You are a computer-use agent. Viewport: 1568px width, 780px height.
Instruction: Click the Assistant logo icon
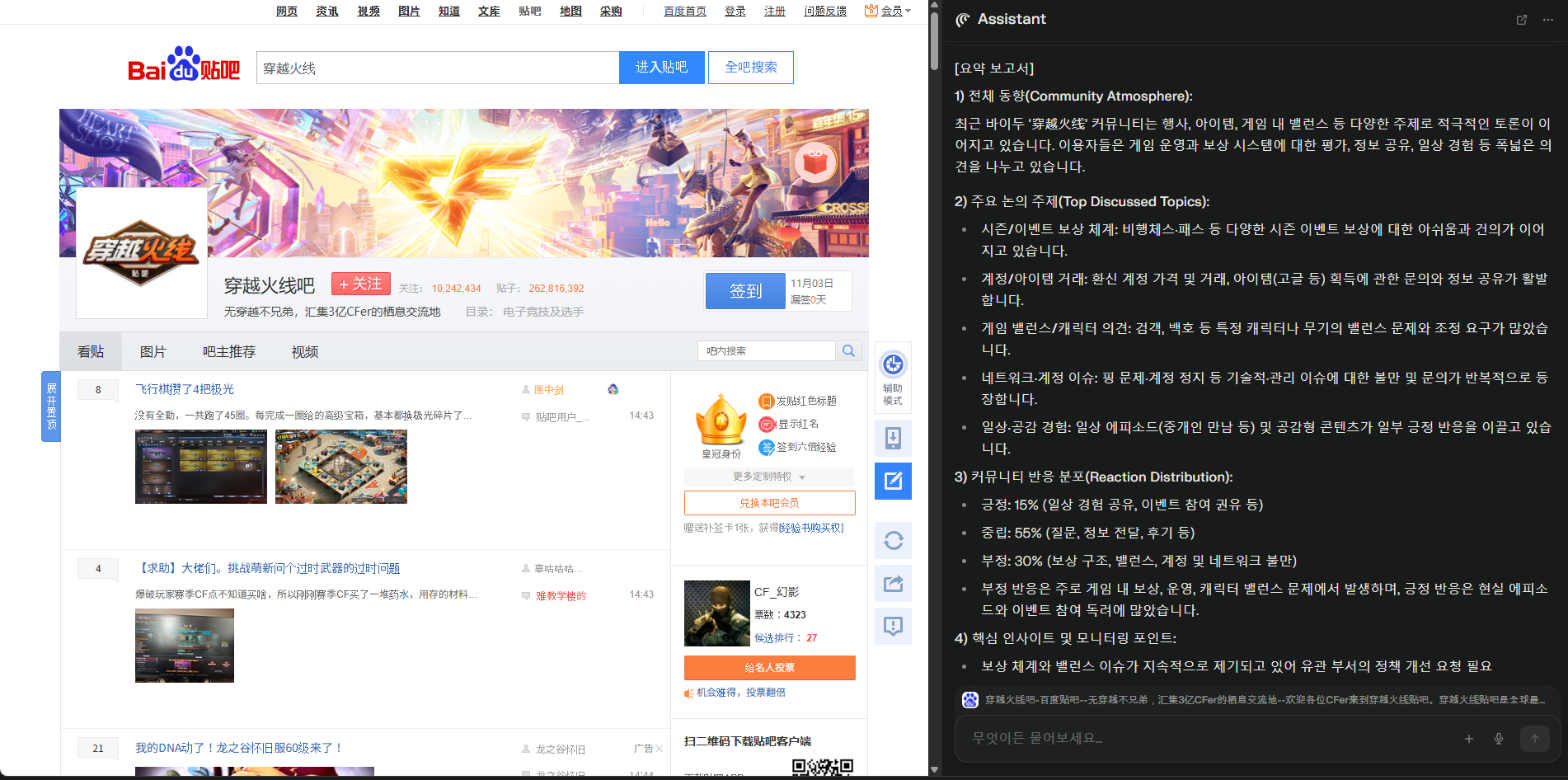963,20
